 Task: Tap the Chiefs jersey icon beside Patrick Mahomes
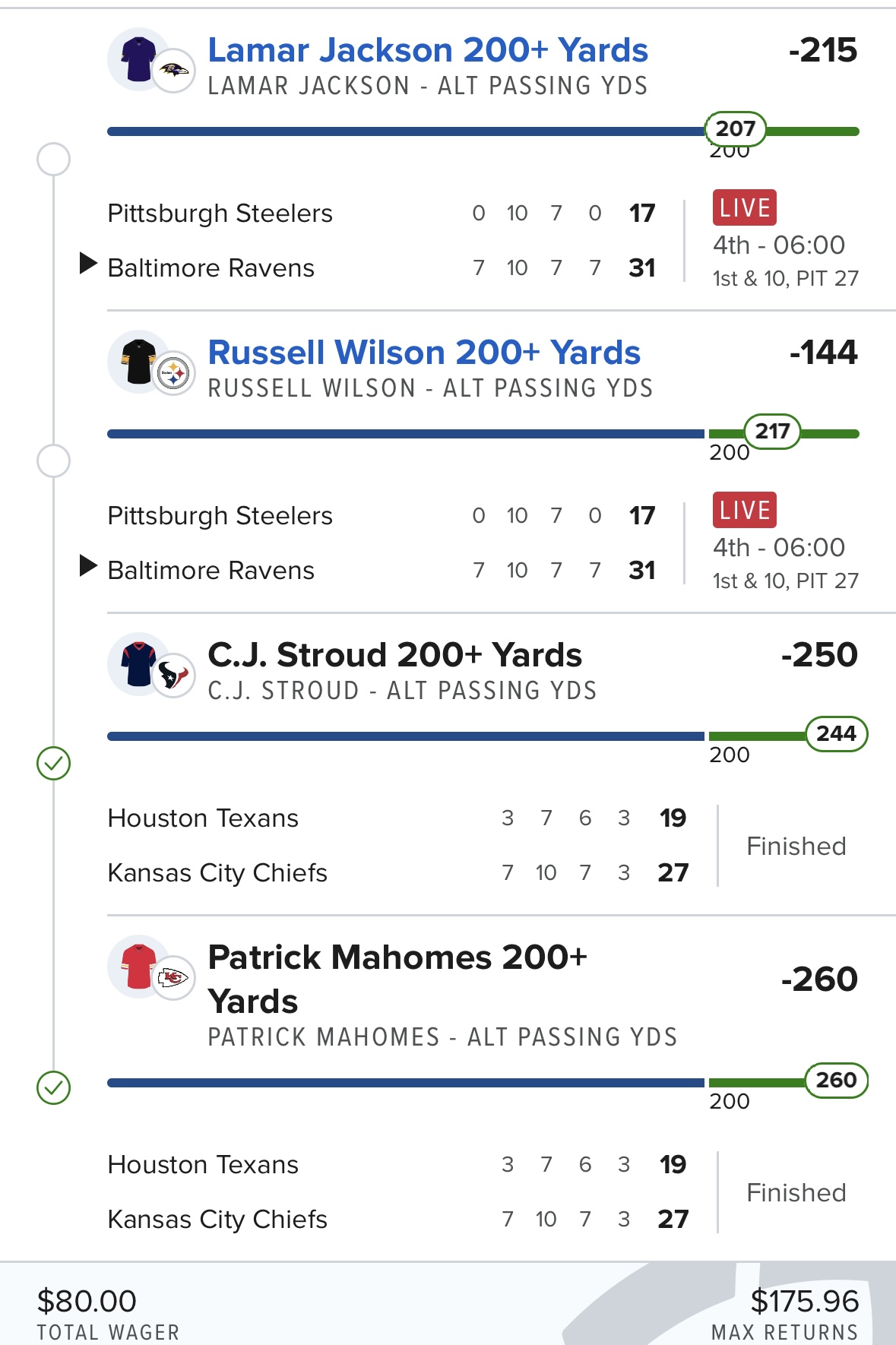pyautogui.click(x=139, y=967)
